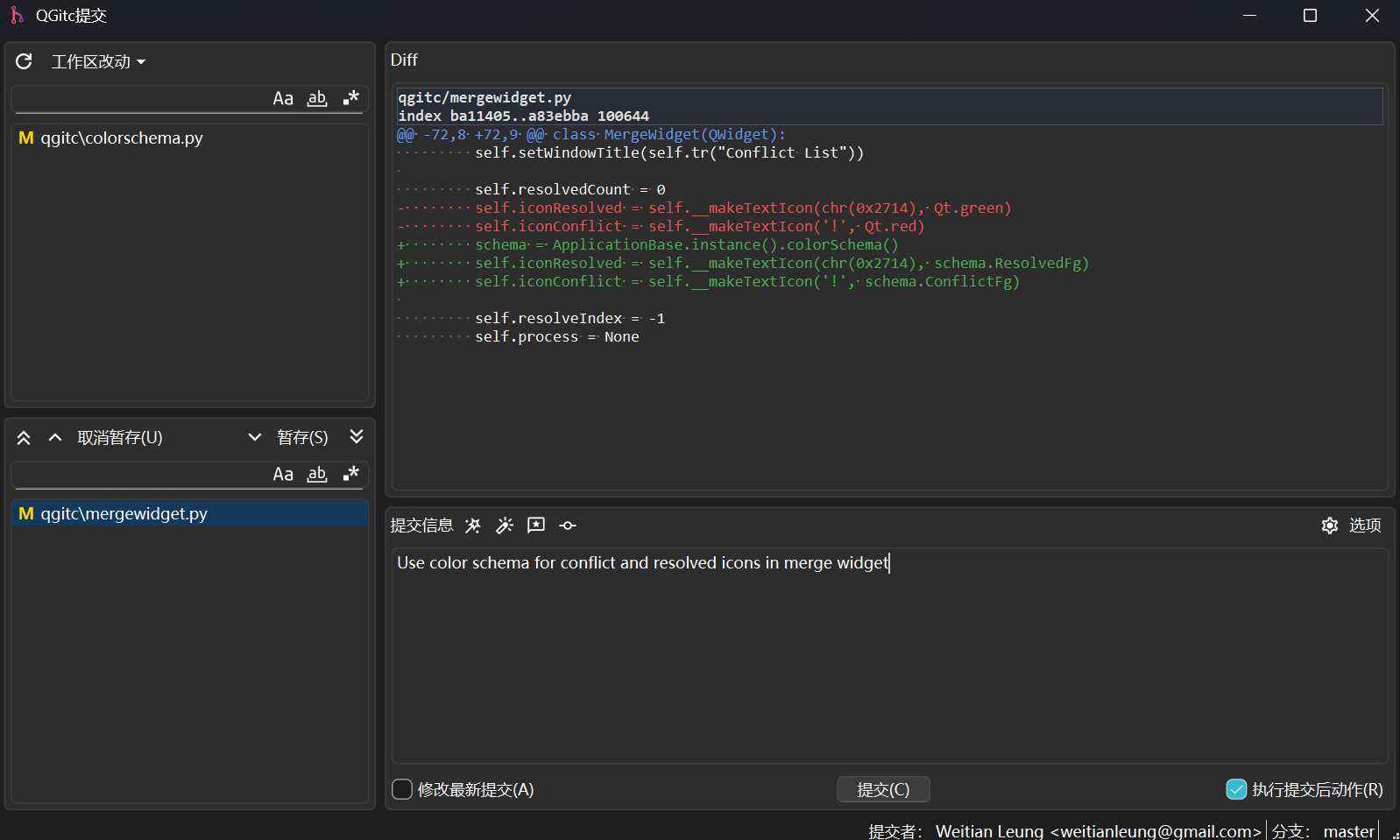The height and width of the screenshot is (840, 1400).
Task: Click the second magic wand icon beside 提交信息
Action: click(x=505, y=526)
